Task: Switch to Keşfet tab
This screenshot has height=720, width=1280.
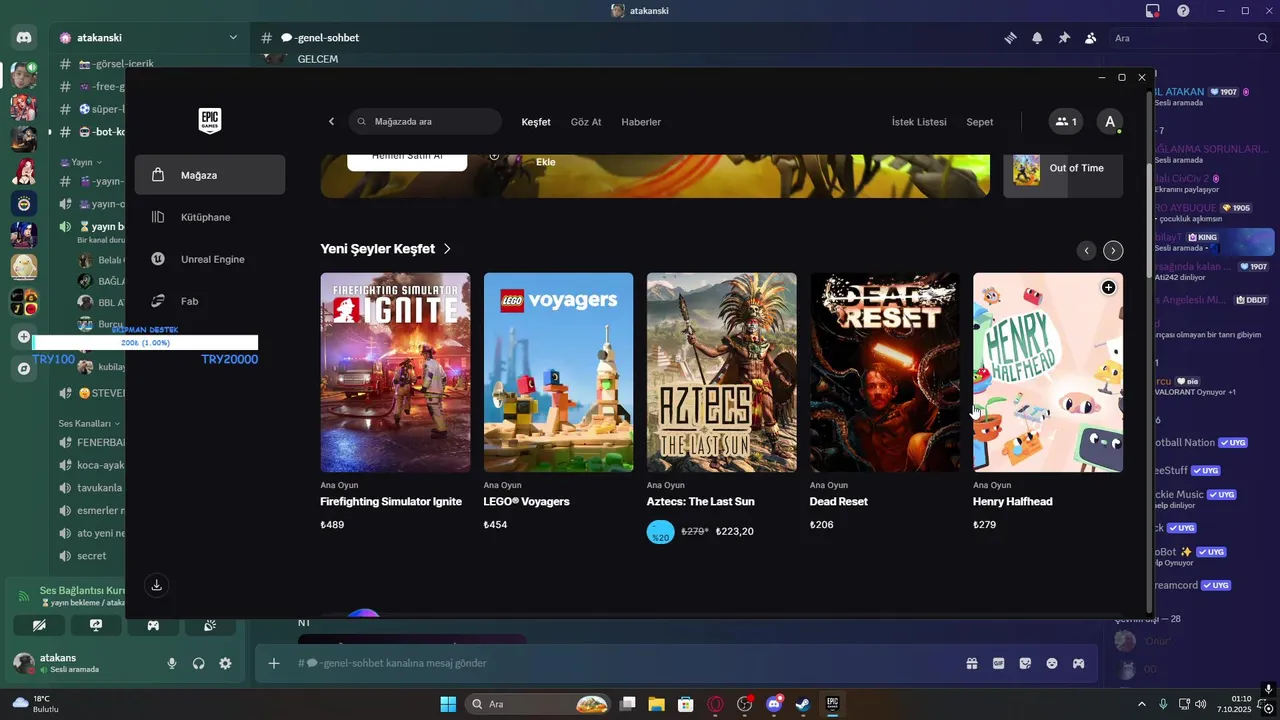Action: tap(536, 122)
